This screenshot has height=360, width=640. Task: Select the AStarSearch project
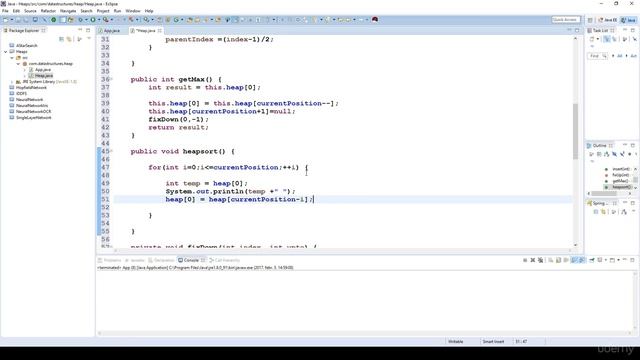27,46
